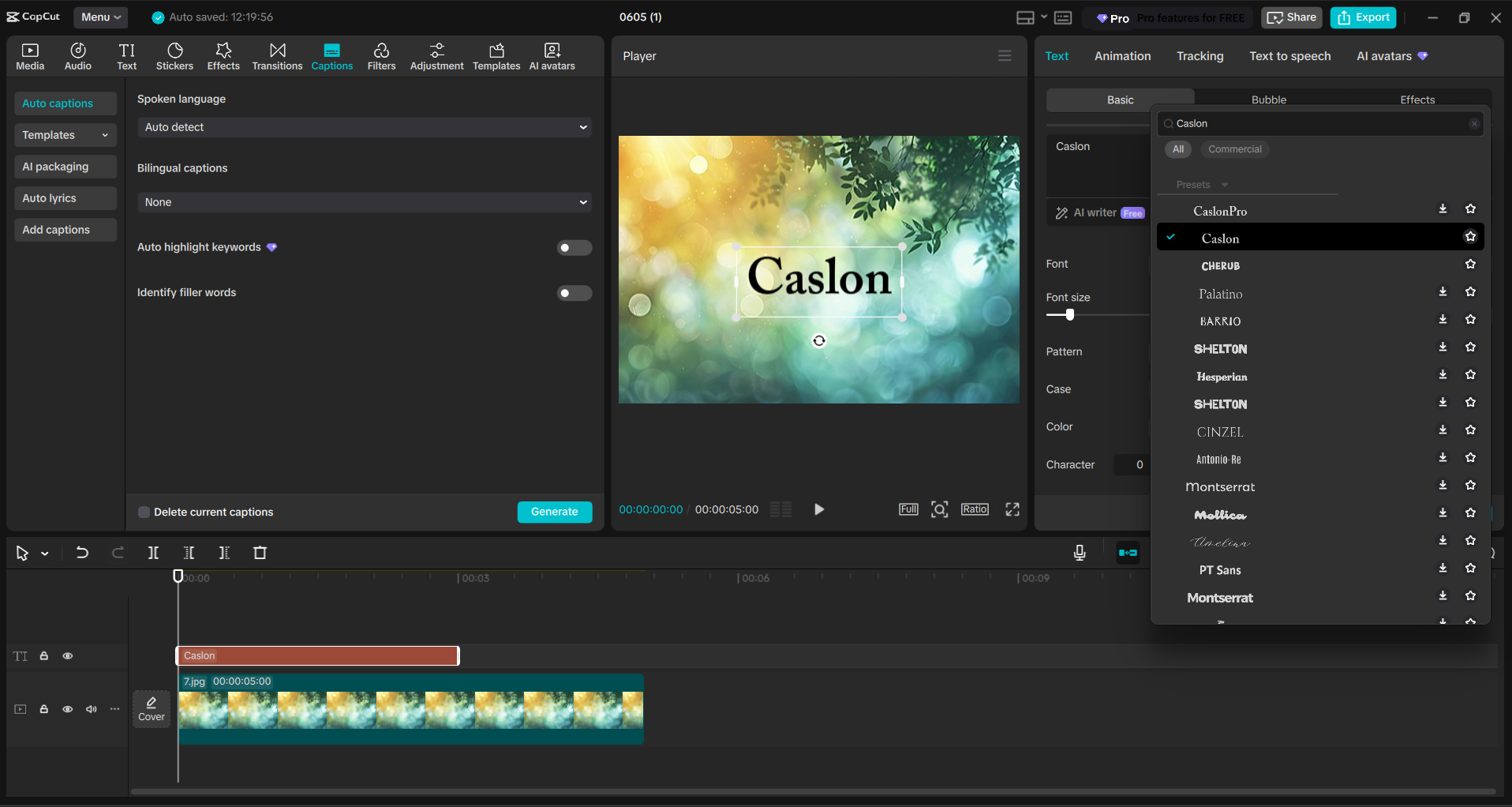Switch to the Bubble tab
The width and height of the screenshot is (1512, 807).
pyautogui.click(x=1268, y=99)
